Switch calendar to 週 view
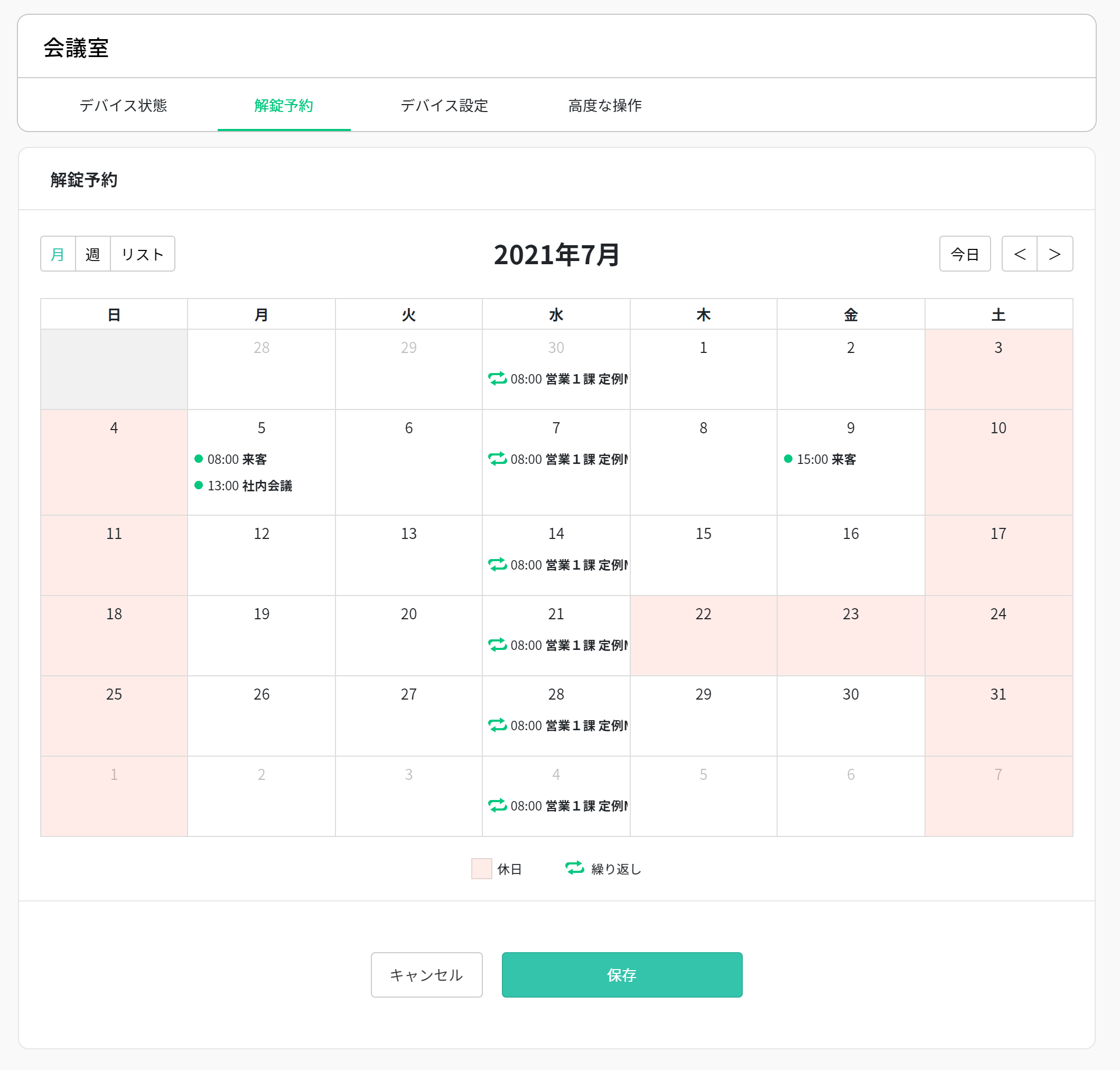Viewport: 1120px width, 1070px height. tap(92, 254)
